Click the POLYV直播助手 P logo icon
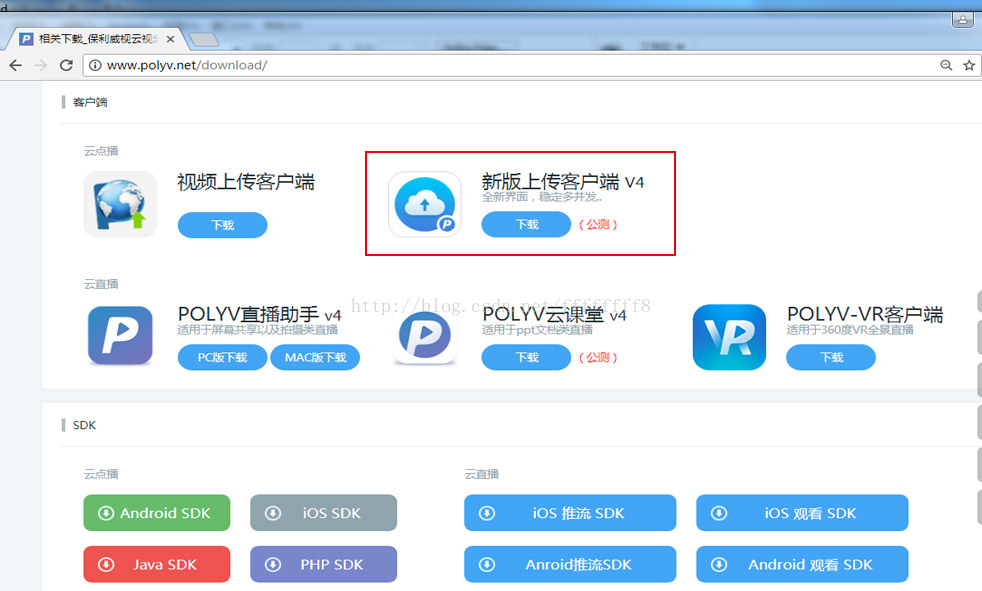Viewport: 982px width, 591px height. point(120,336)
